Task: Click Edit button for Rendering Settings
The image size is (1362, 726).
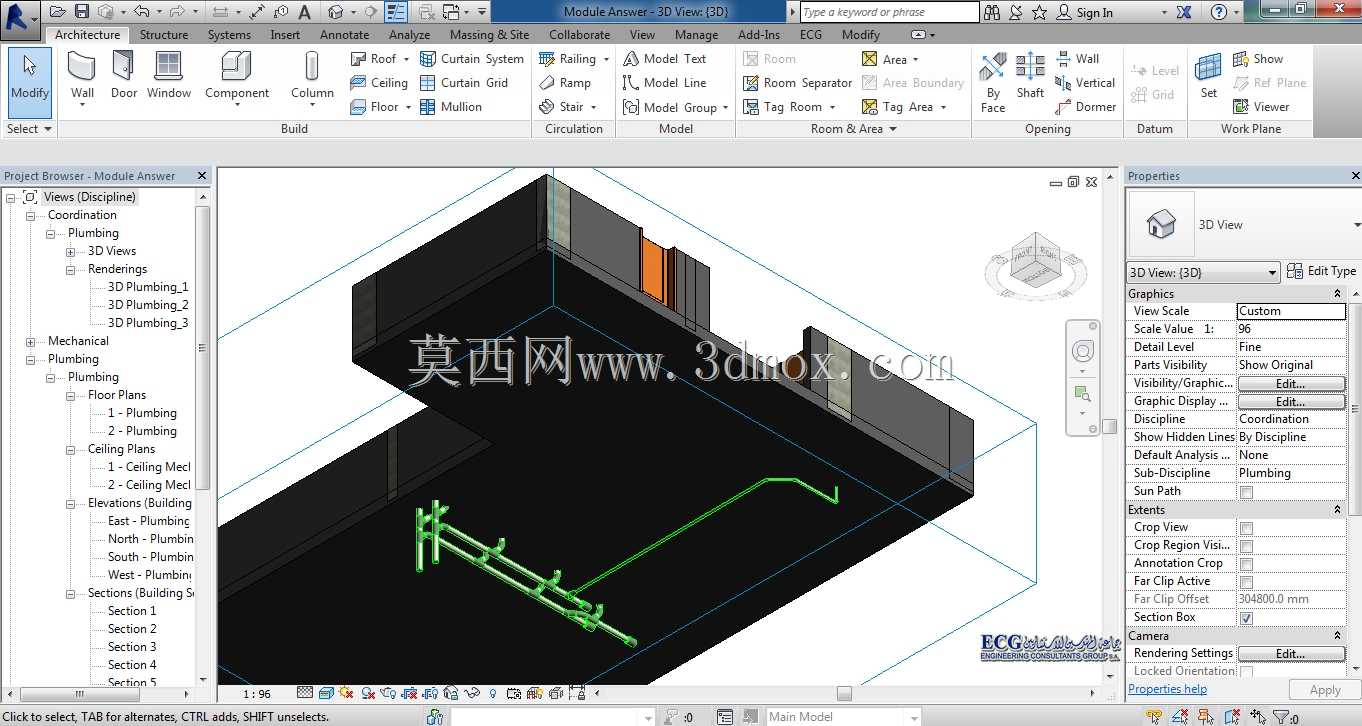Action: [1291, 654]
